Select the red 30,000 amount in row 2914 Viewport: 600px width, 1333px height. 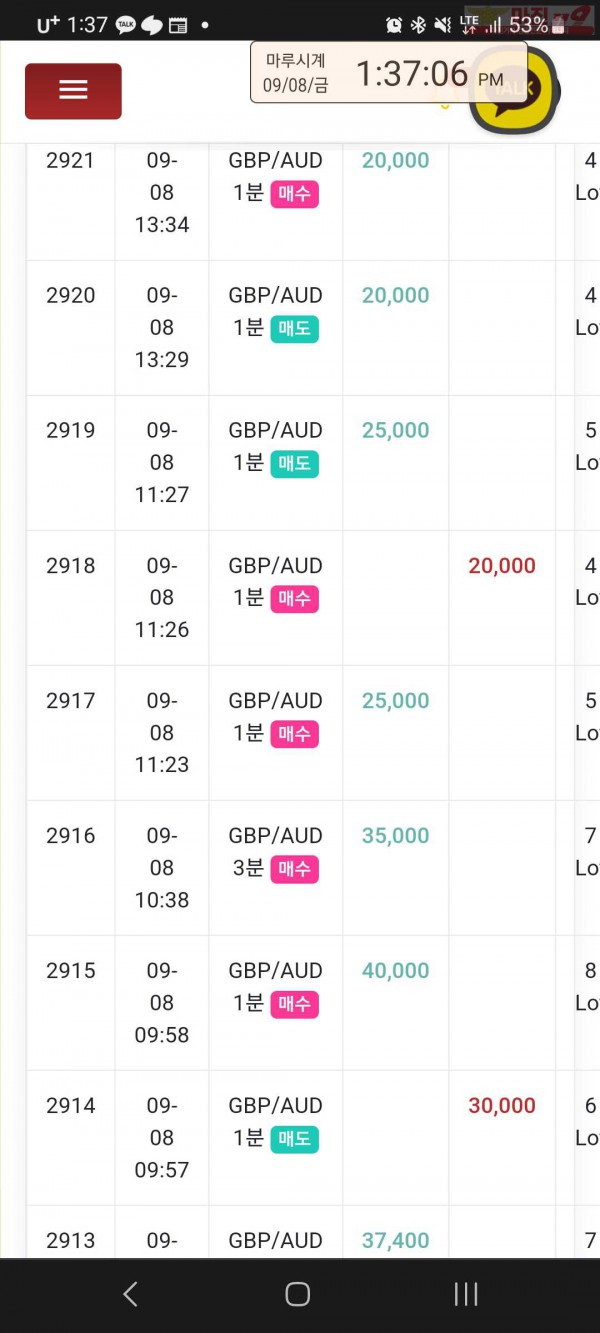point(502,1106)
